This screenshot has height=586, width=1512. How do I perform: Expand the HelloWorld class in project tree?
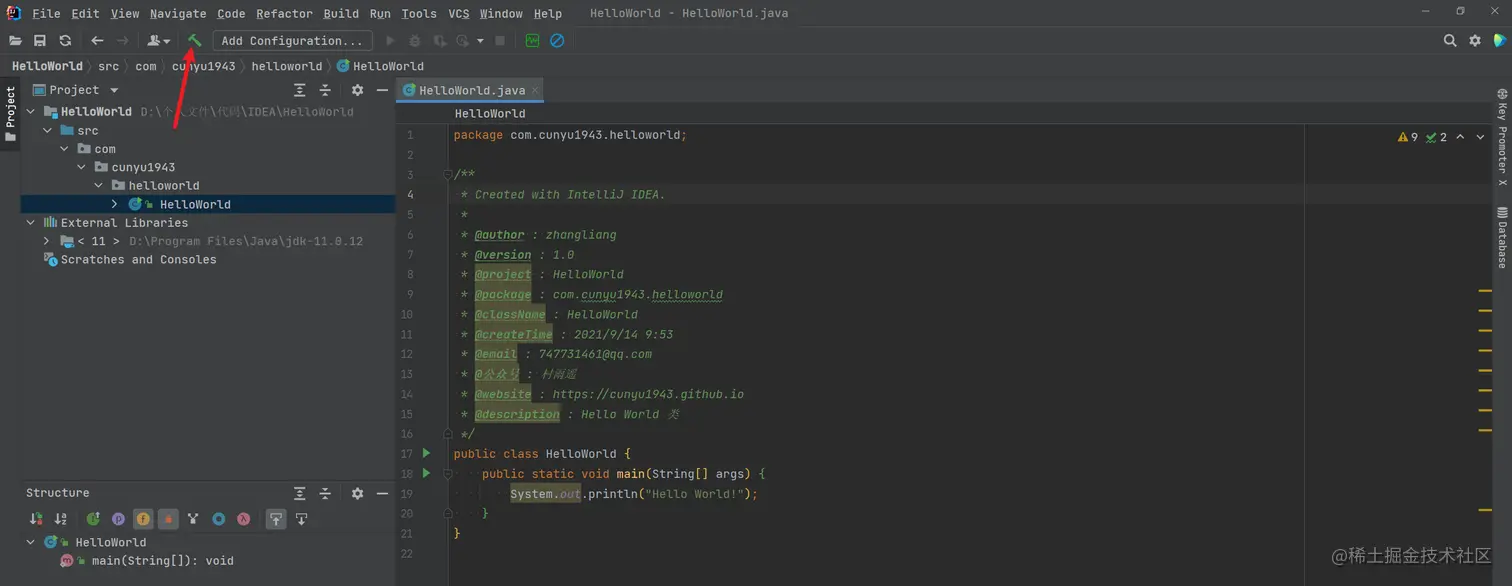click(115, 204)
